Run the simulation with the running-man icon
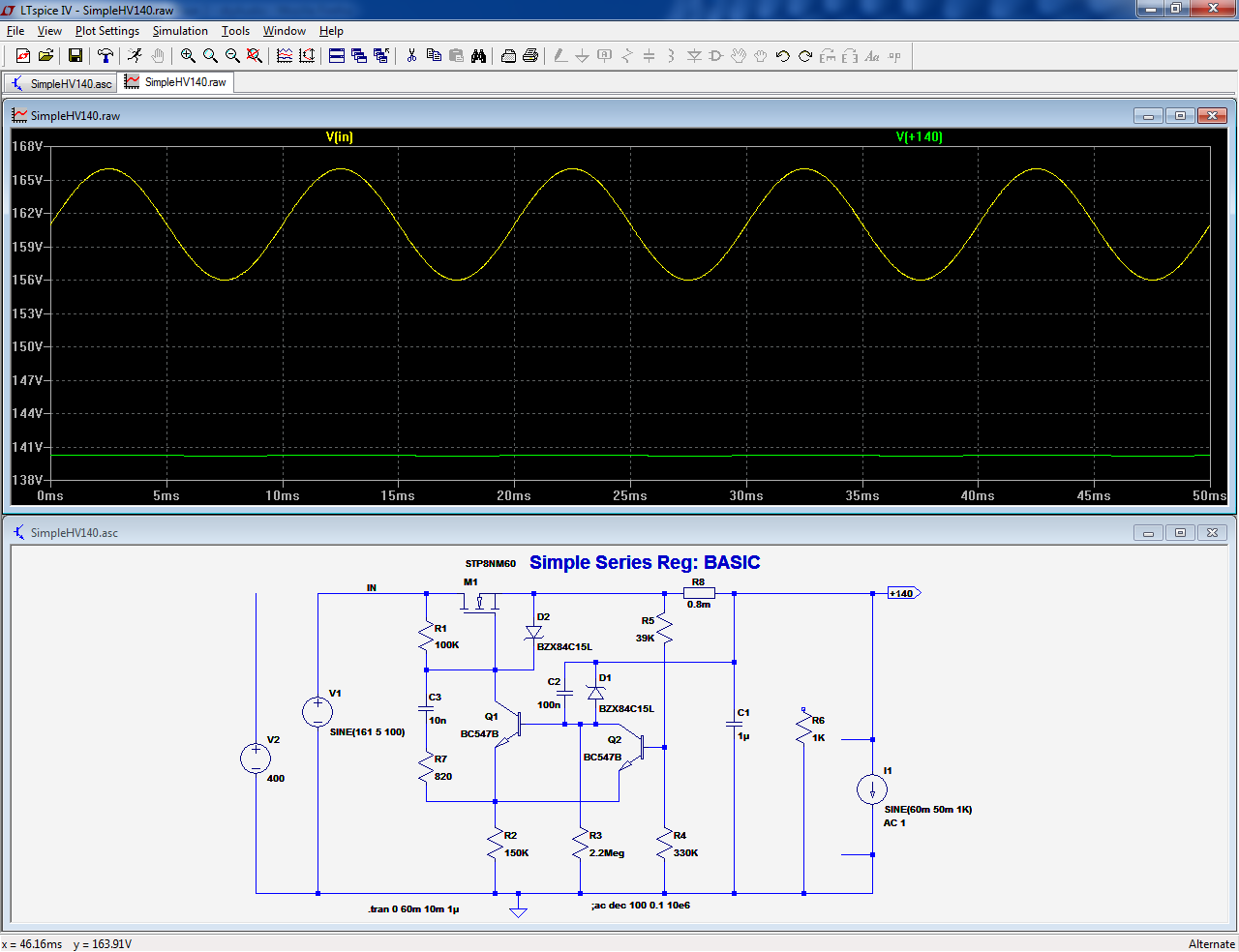This screenshot has height=952, width=1239. [135, 56]
